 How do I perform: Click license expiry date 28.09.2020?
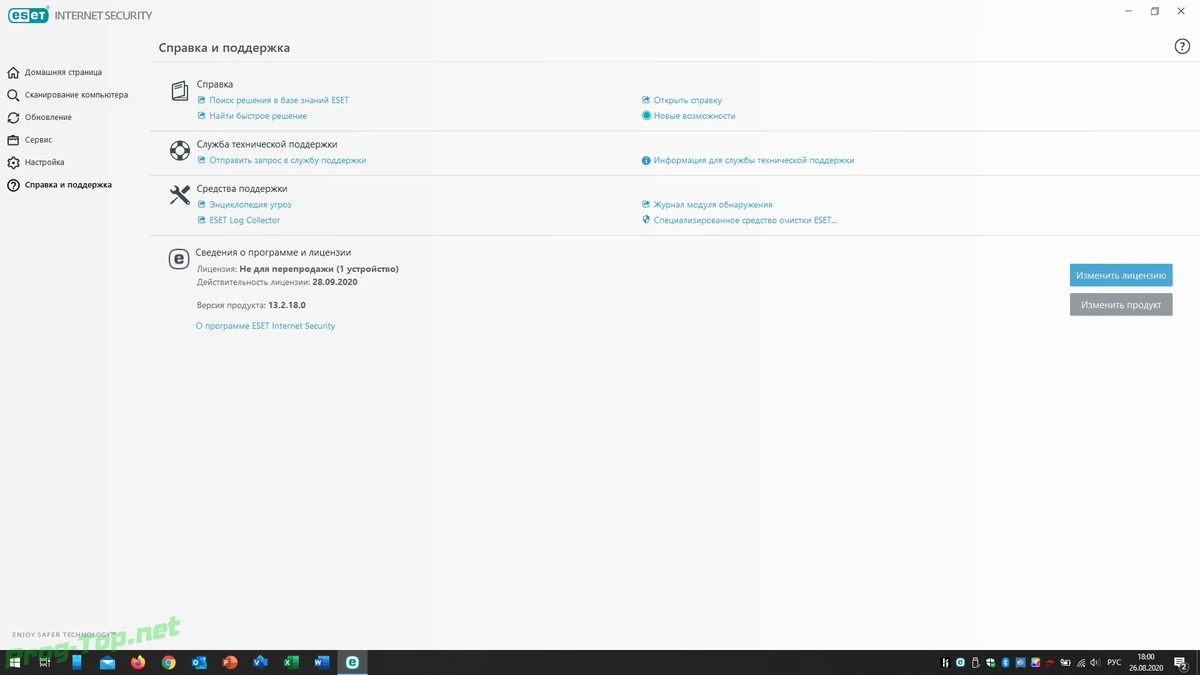click(x=335, y=282)
